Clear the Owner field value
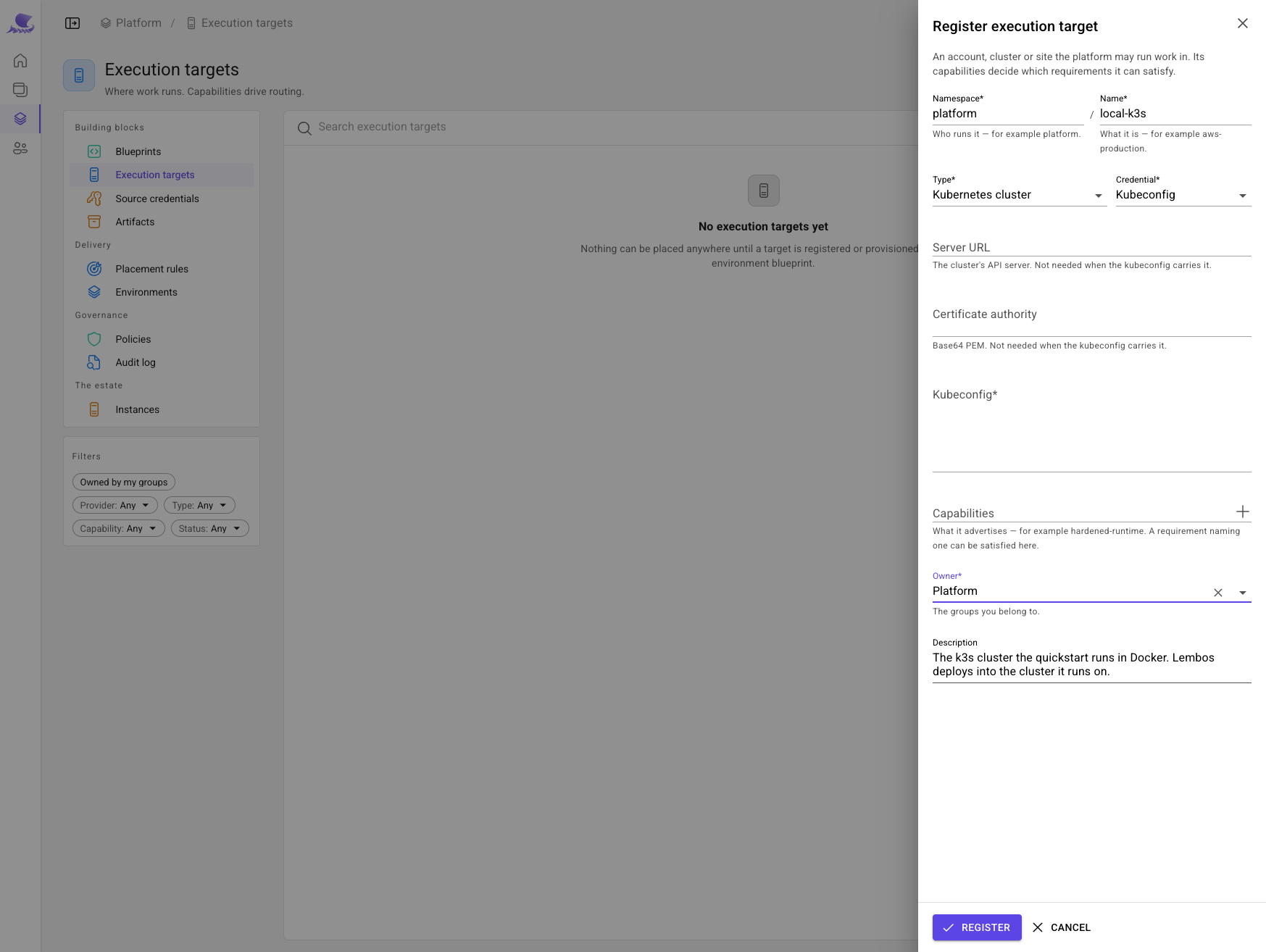Image resolution: width=1266 pixels, height=952 pixels. (x=1218, y=593)
